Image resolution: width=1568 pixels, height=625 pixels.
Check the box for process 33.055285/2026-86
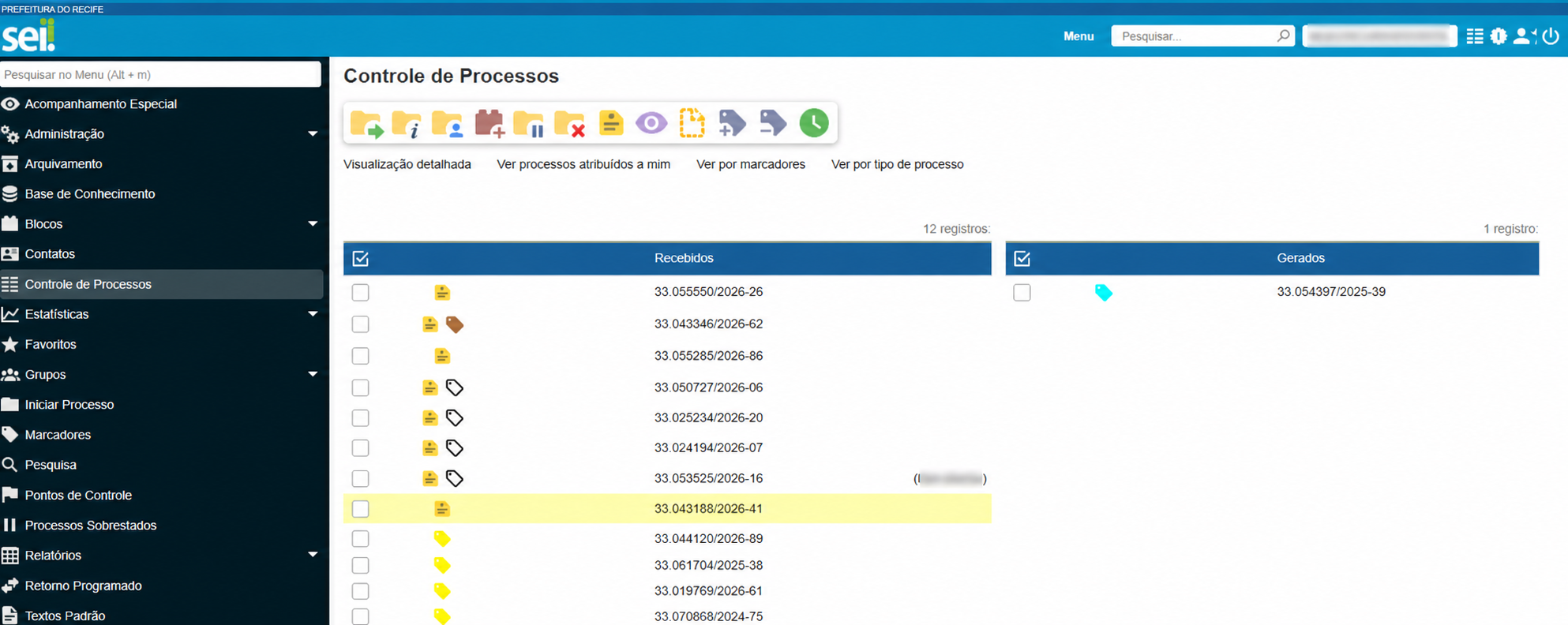tap(361, 356)
